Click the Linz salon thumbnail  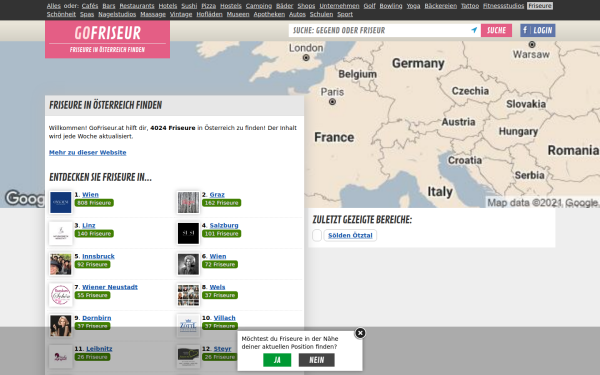click(60, 233)
